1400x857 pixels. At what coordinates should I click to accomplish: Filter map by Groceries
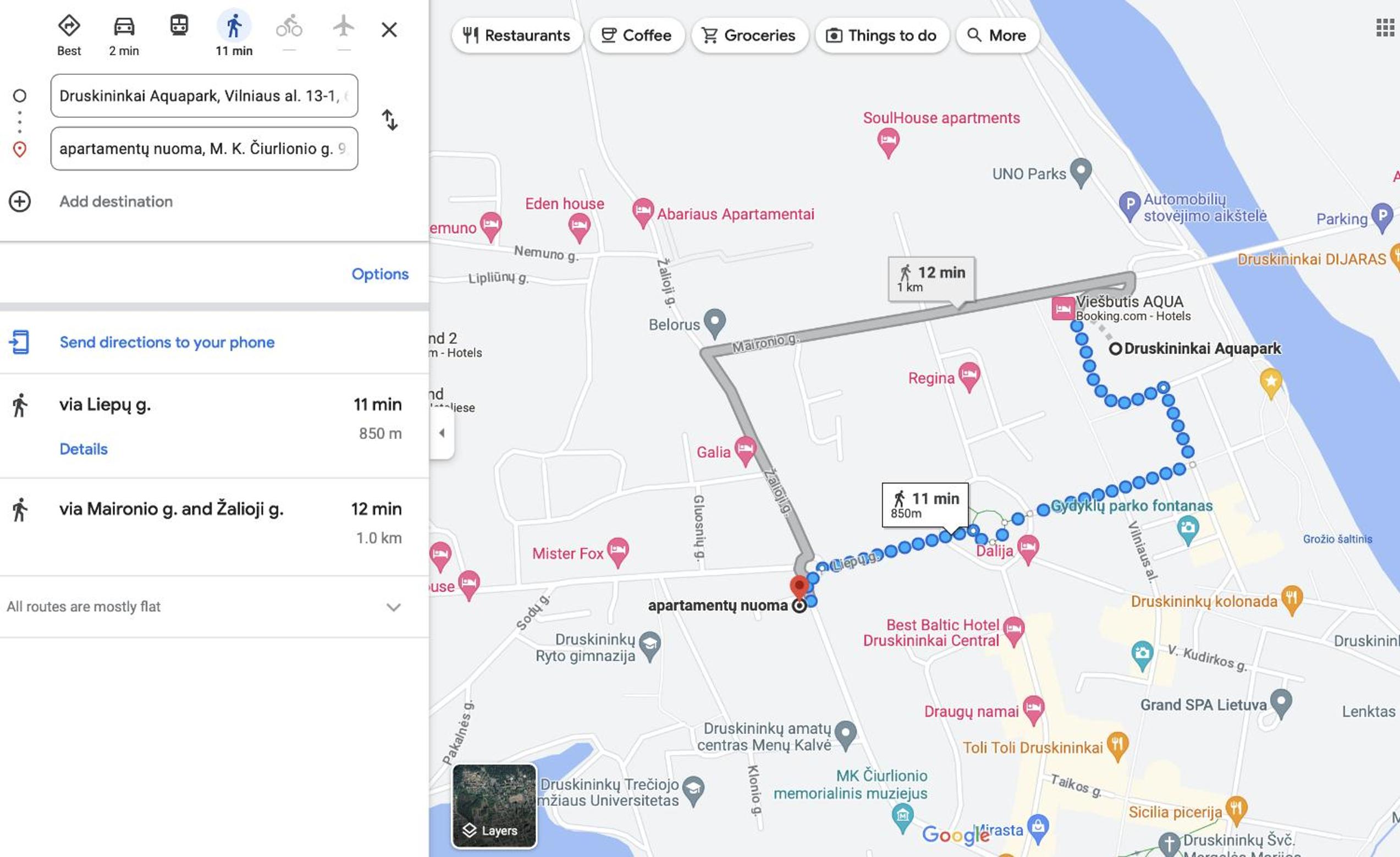(749, 35)
